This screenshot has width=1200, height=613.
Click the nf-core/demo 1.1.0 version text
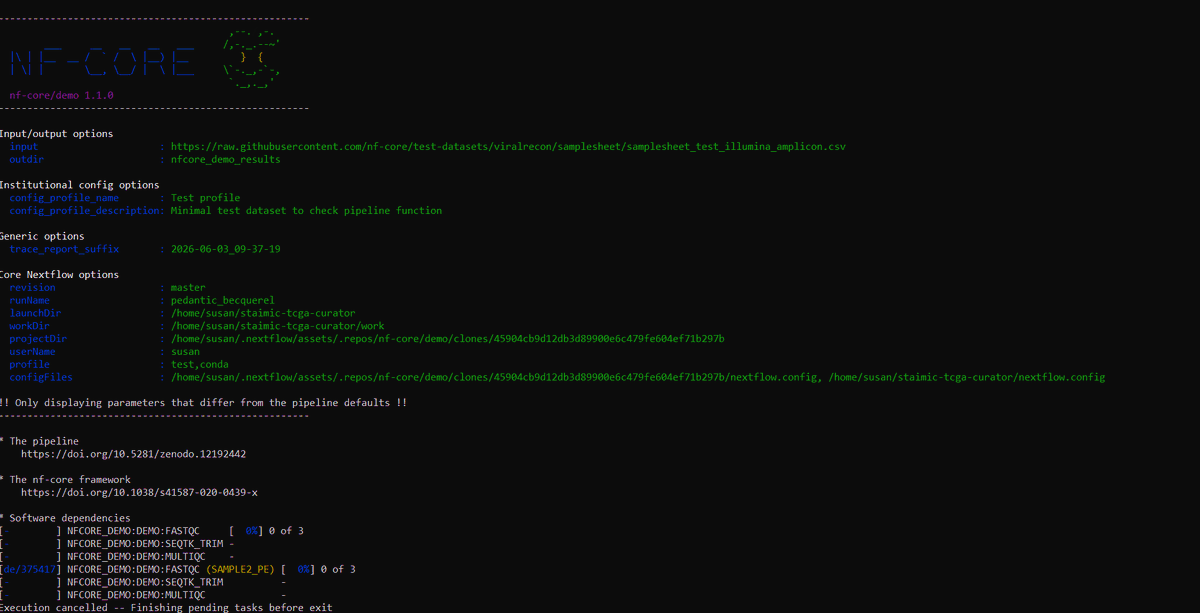coord(61,95)
